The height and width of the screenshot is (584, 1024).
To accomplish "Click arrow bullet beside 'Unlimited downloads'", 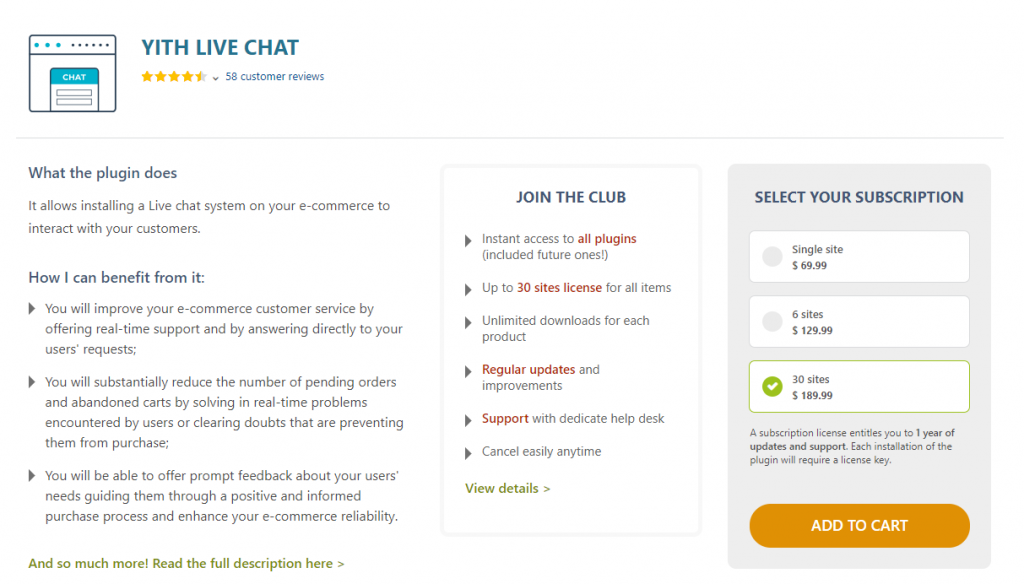I will (x=469, y=322).
